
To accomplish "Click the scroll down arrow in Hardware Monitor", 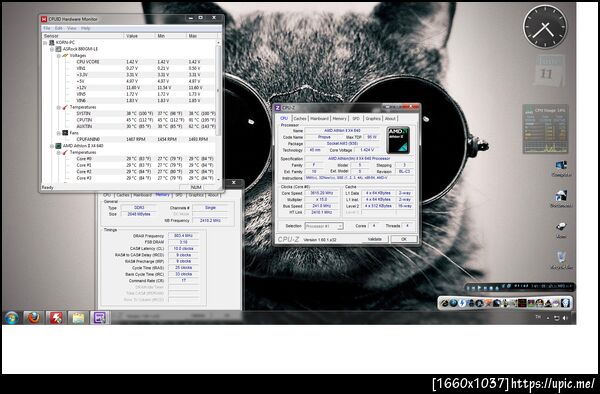I will coord(218,179).
